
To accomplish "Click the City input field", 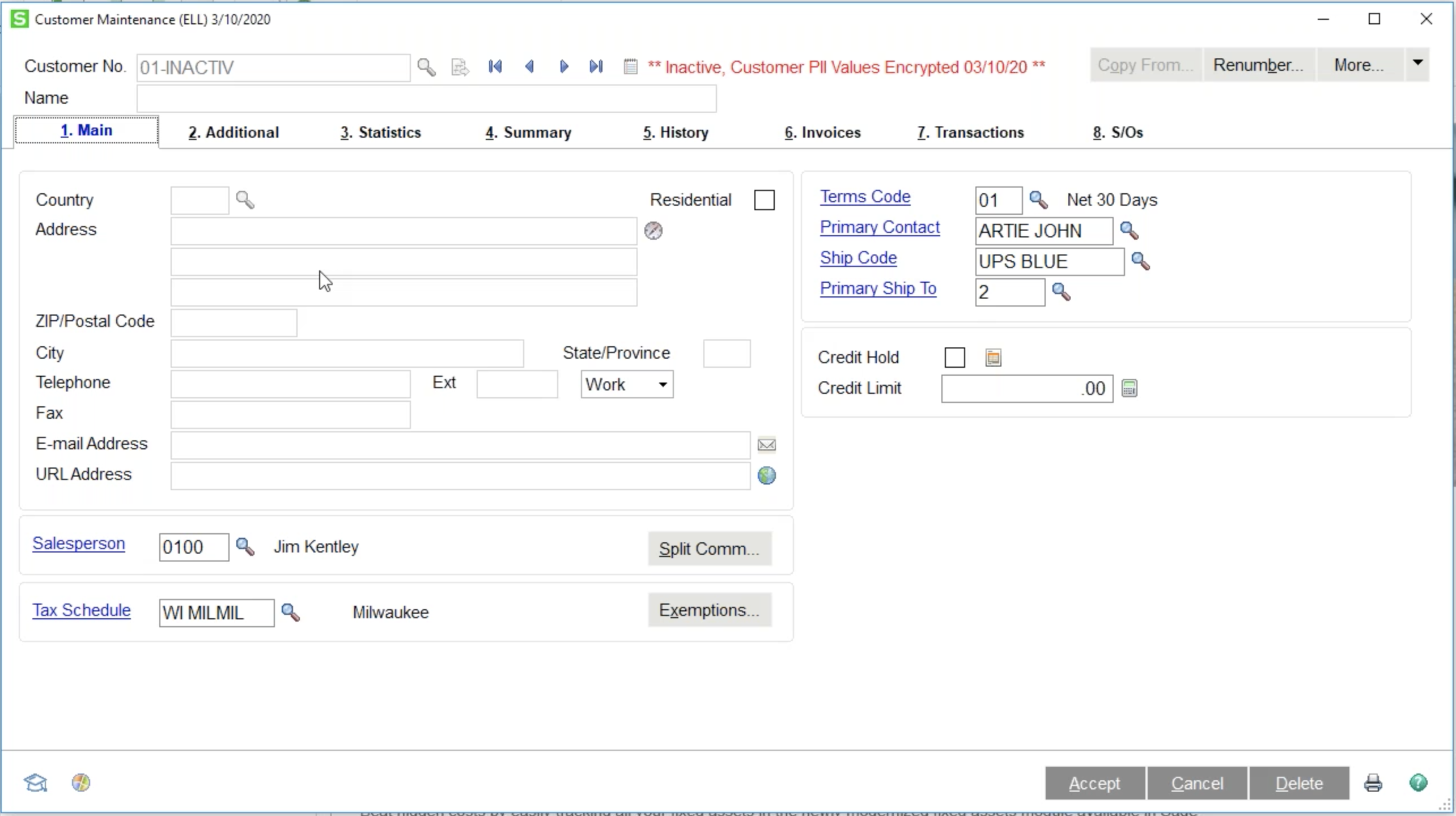I will 347,354.
